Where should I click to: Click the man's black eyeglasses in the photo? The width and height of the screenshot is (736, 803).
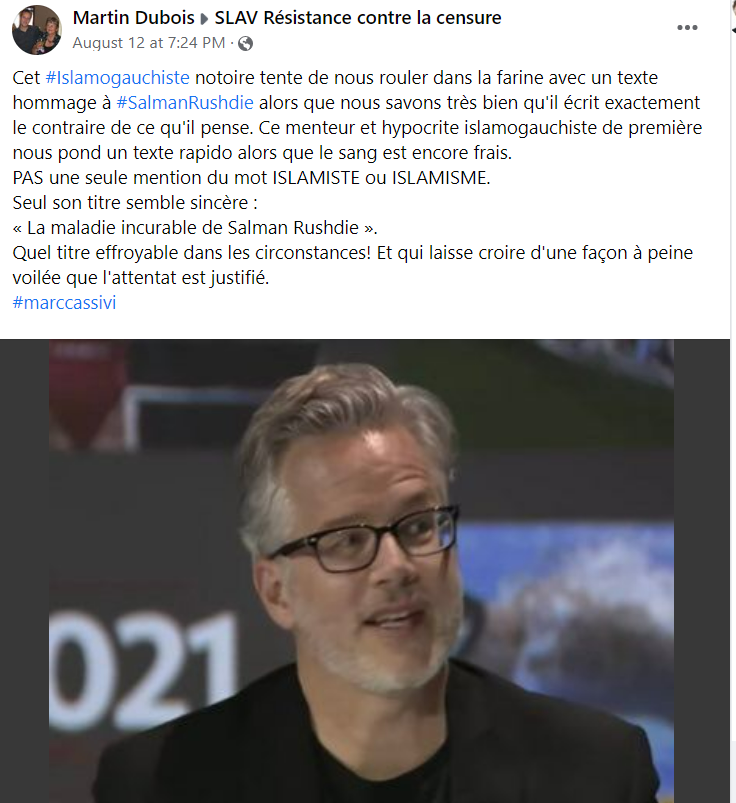point(364,538)
